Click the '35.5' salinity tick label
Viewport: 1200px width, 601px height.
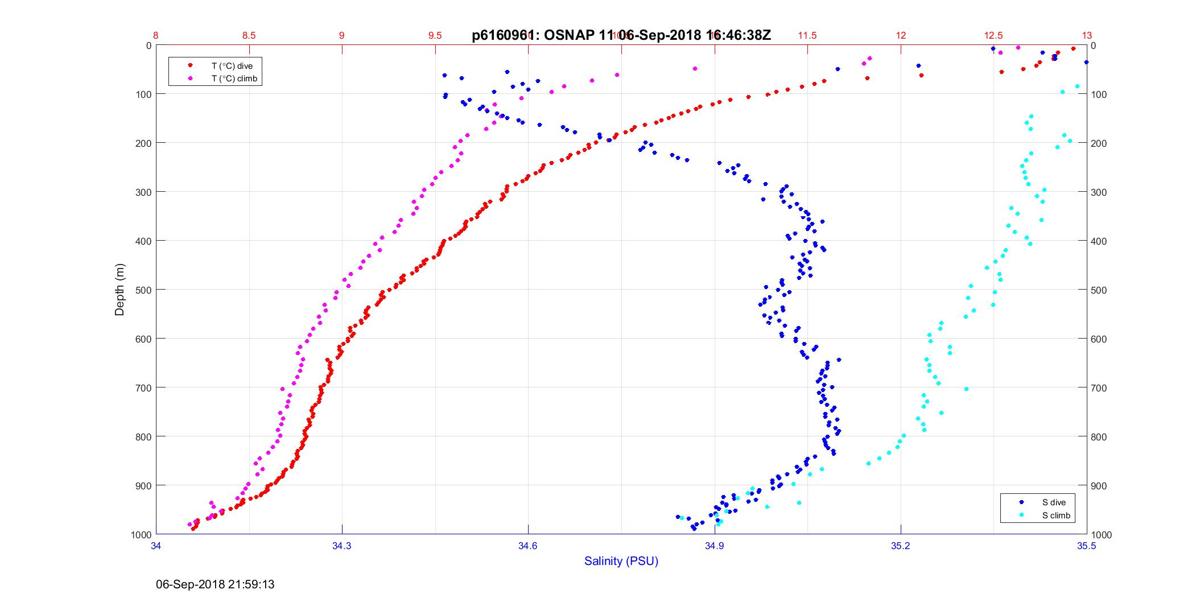click(x=1086, y=546)
